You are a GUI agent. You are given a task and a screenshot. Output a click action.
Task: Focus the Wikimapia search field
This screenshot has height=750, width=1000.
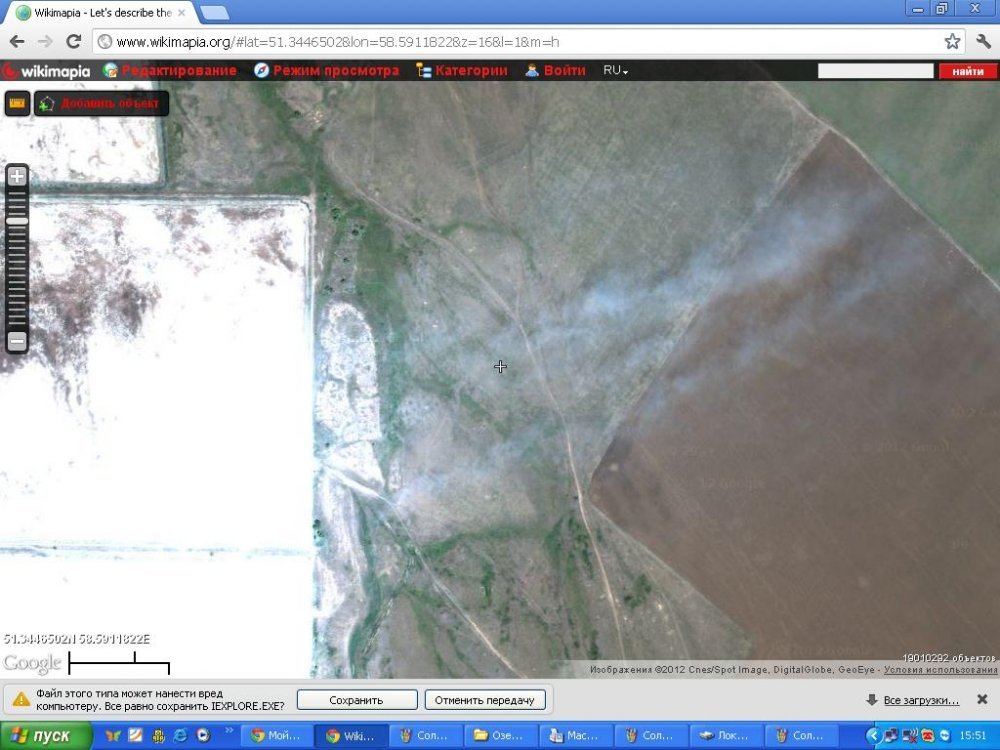876,71
